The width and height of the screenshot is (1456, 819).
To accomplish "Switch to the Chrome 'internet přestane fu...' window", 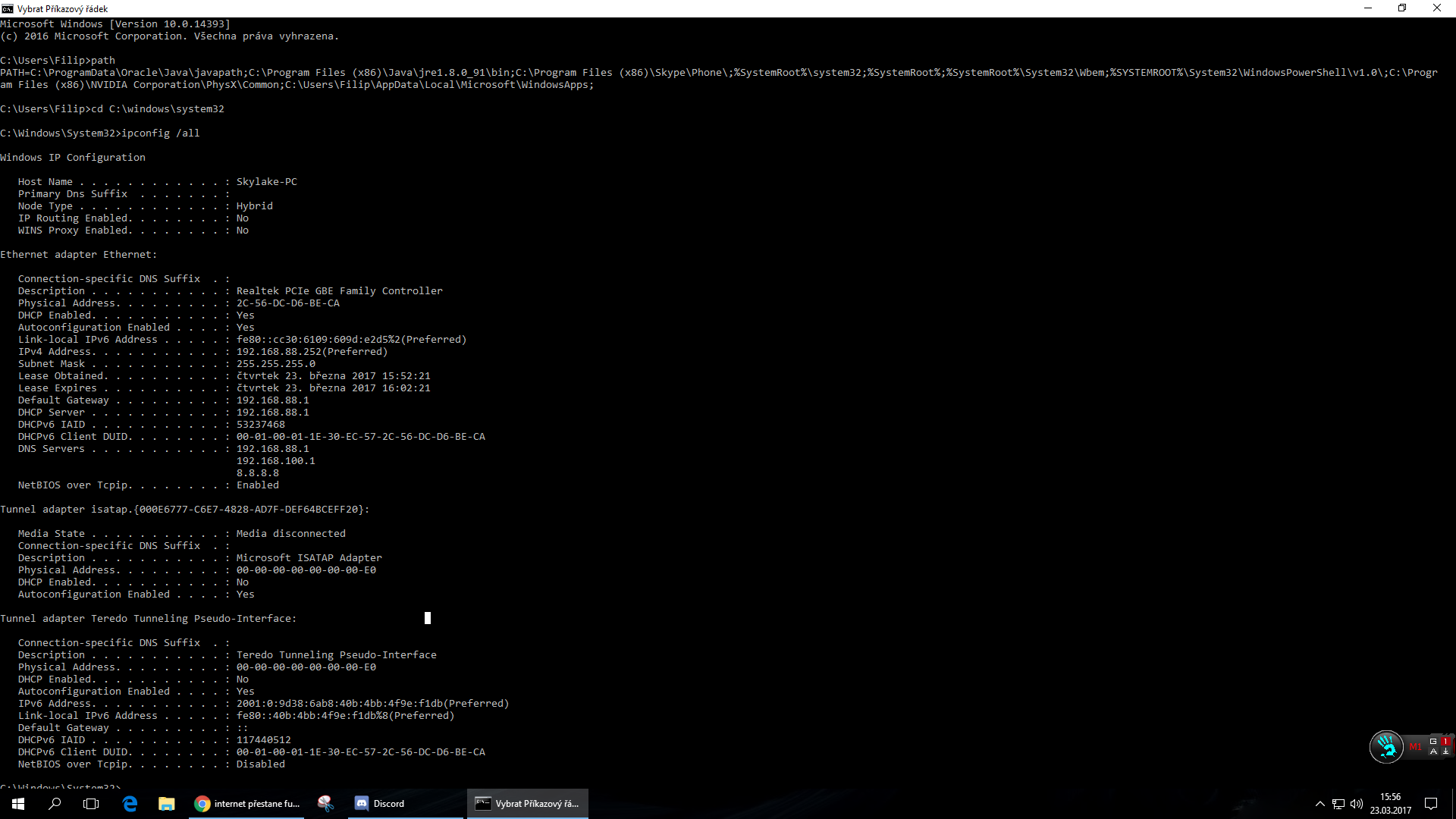I will pyautogui.click(x=247, y=803).
